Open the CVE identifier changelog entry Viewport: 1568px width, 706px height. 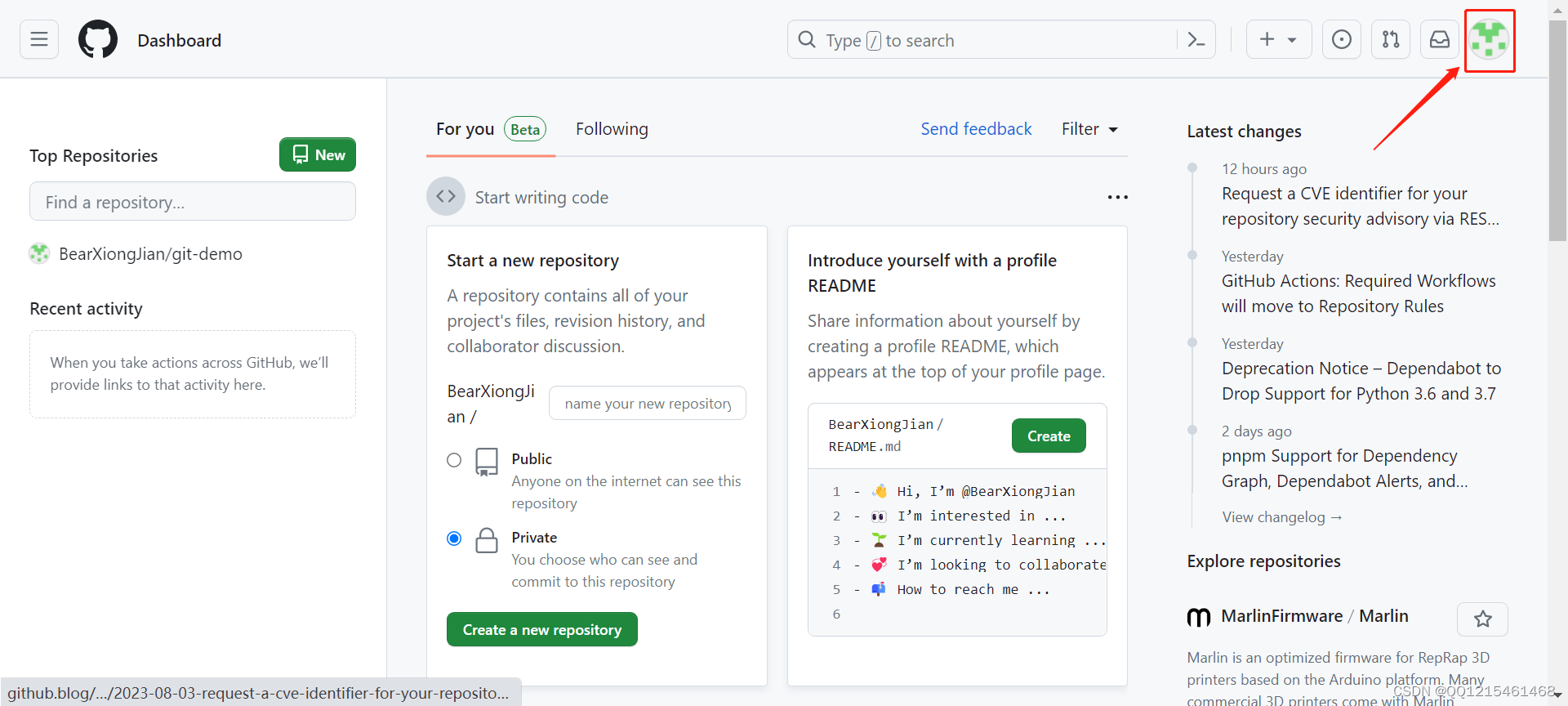(x=1361, y=206)
